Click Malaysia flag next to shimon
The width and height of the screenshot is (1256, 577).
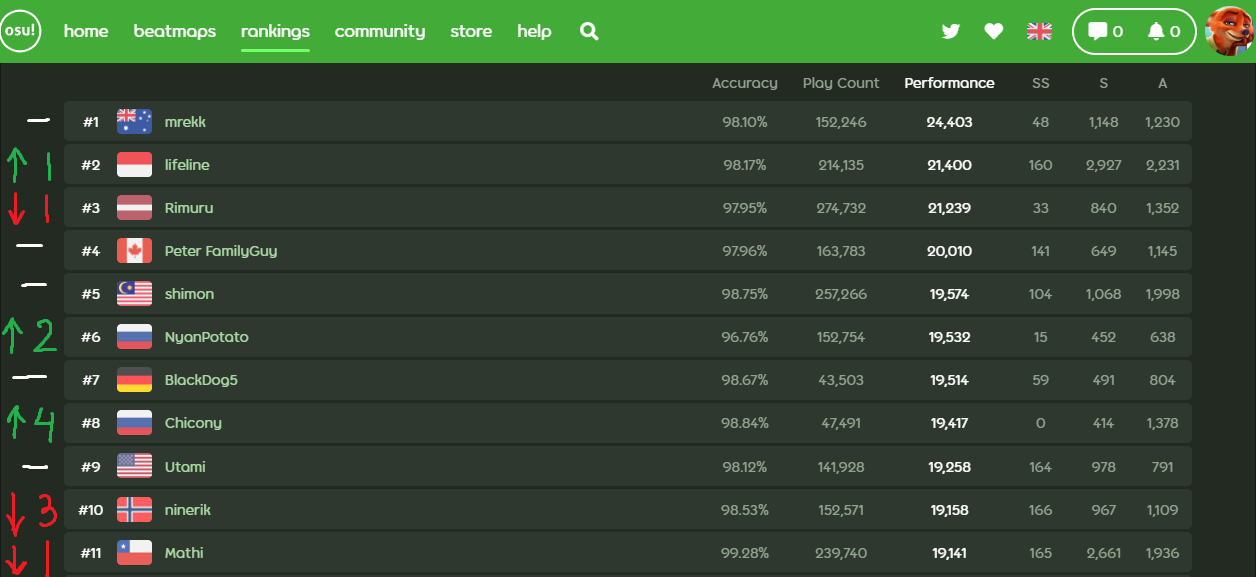tap(134, 294)
